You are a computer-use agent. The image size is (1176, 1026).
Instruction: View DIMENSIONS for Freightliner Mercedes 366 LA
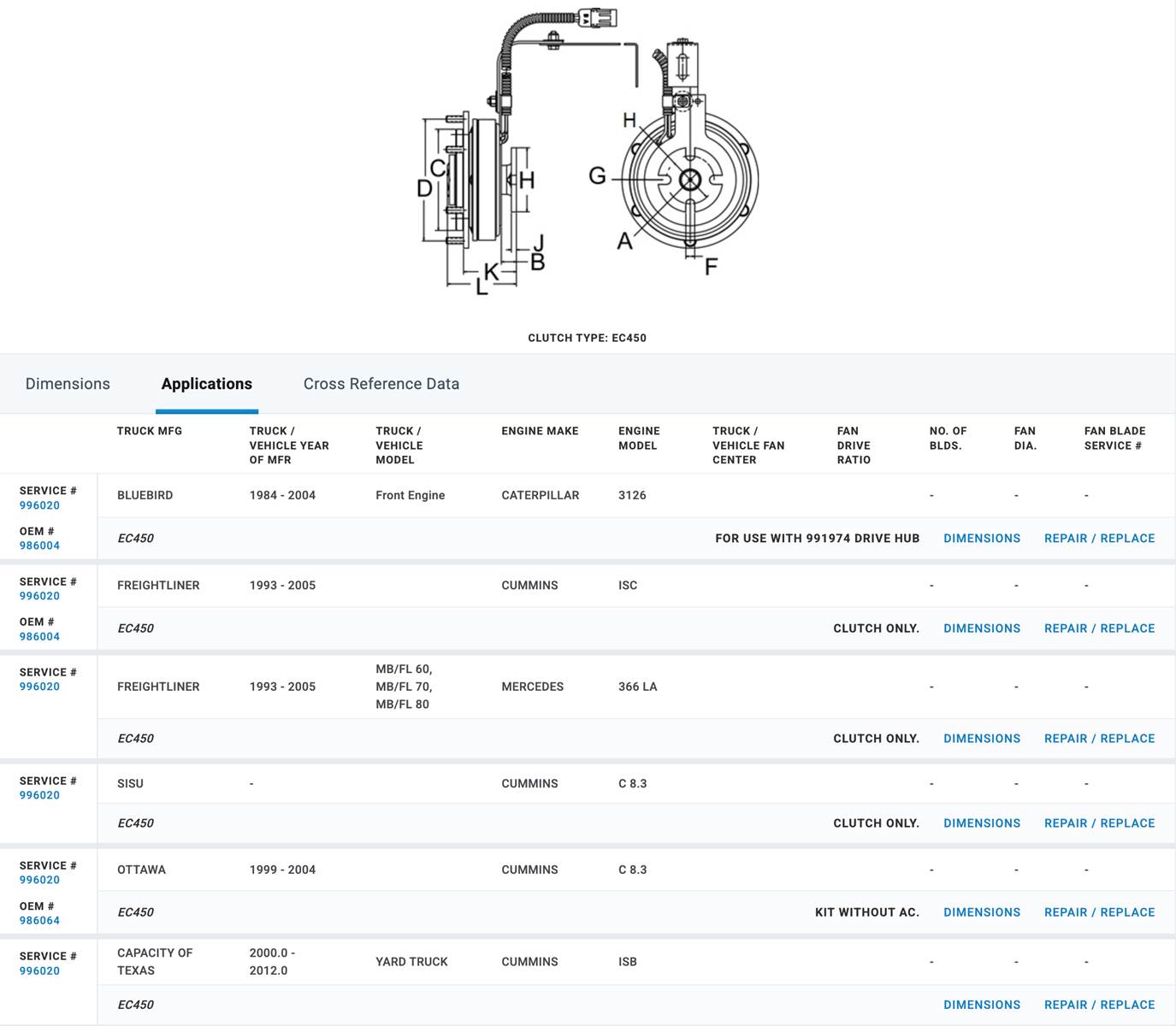[982, 739]
